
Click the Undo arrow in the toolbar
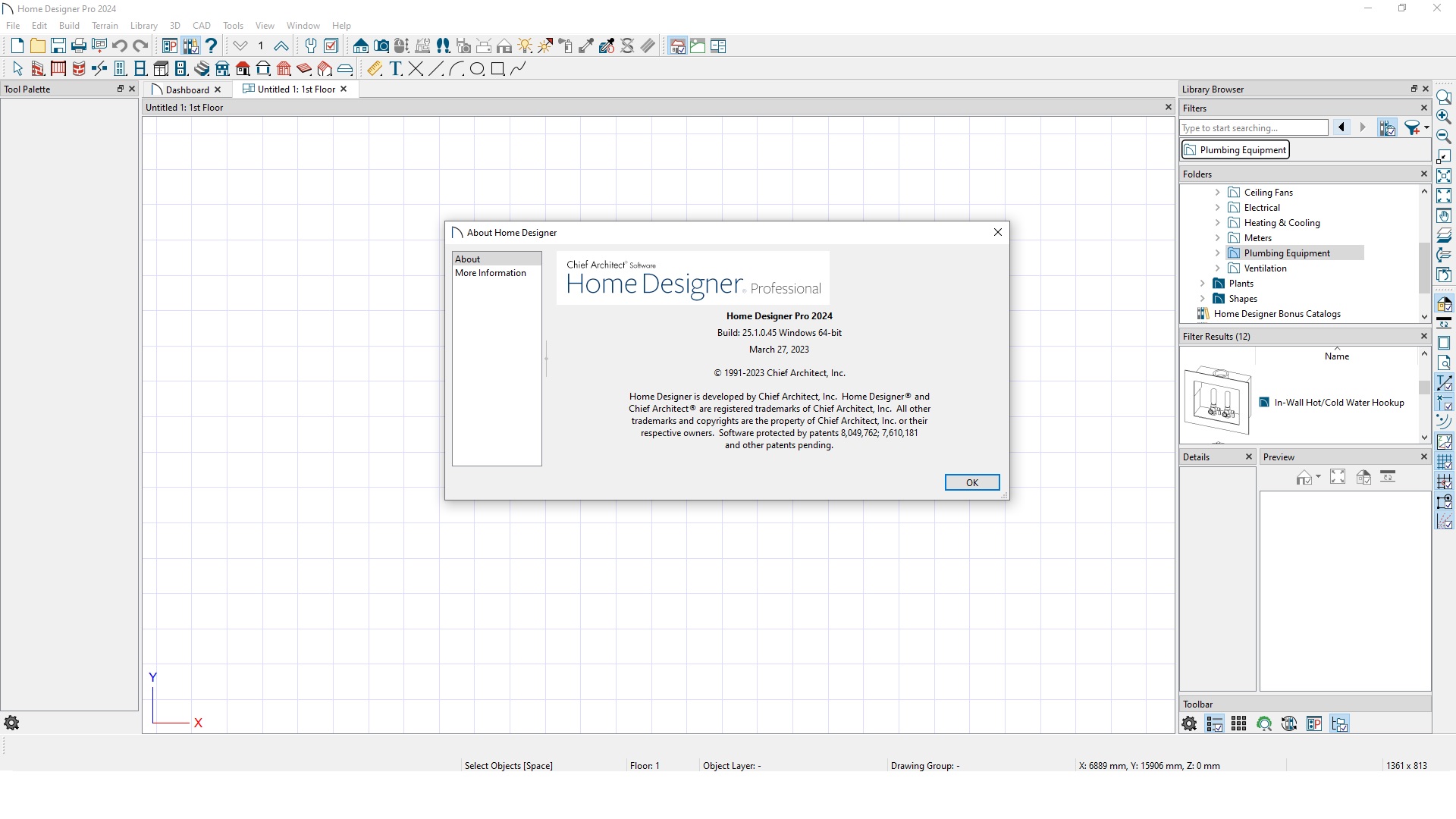119,46
